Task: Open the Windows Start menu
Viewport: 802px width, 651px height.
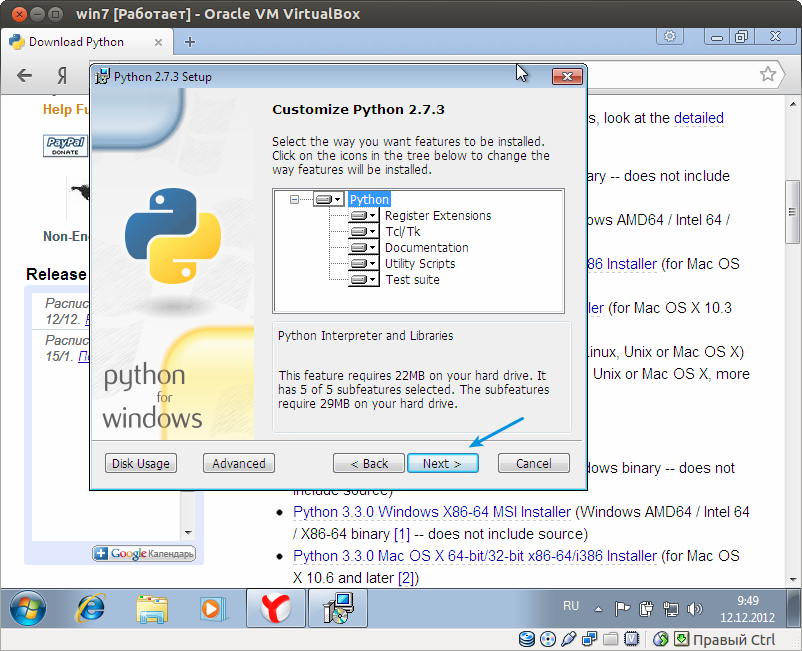Action: click(28, 609)
